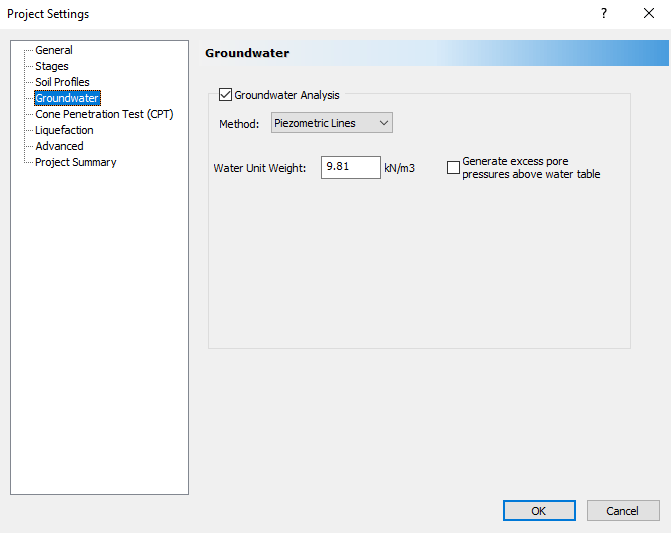This screenshot has height=533, width=671.
Task: Click the Method label text
Action: [x=239, y=124]
